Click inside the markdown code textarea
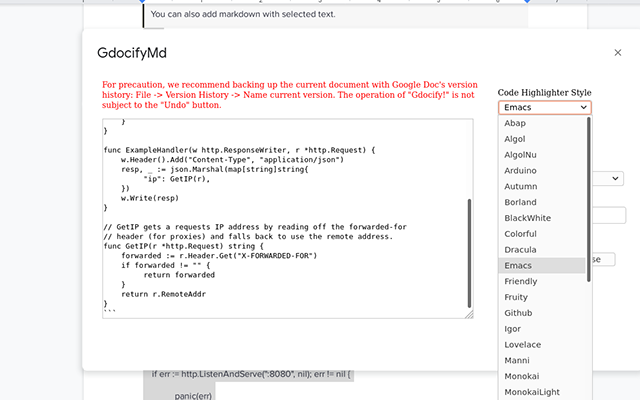This screenshot has width=640, height=400. pos(287,218)
